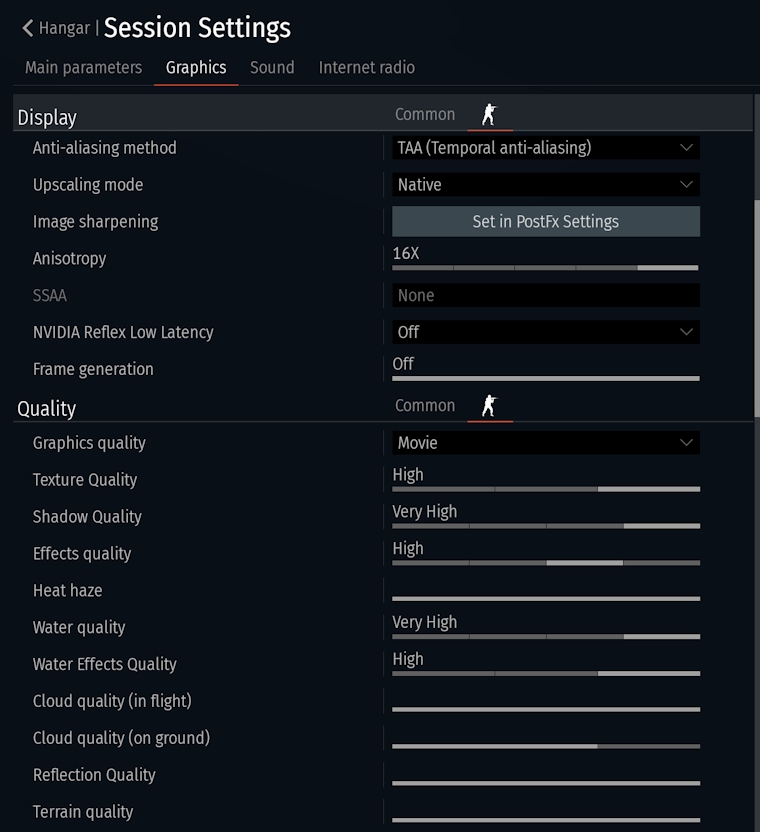Select the soldier icon in Quality section
Image resolution: width=760 pixels, height=832 pixels.
click(489, 406)
